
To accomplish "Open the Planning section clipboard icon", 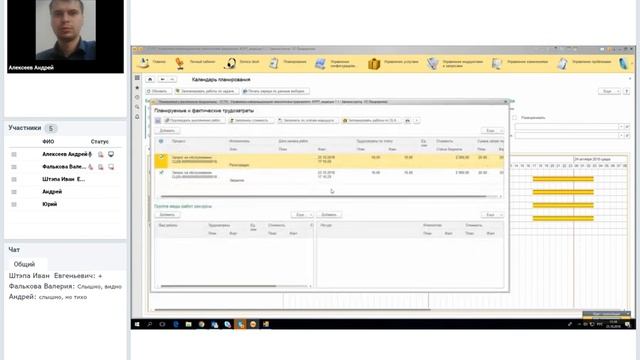I will pos(273,63).
